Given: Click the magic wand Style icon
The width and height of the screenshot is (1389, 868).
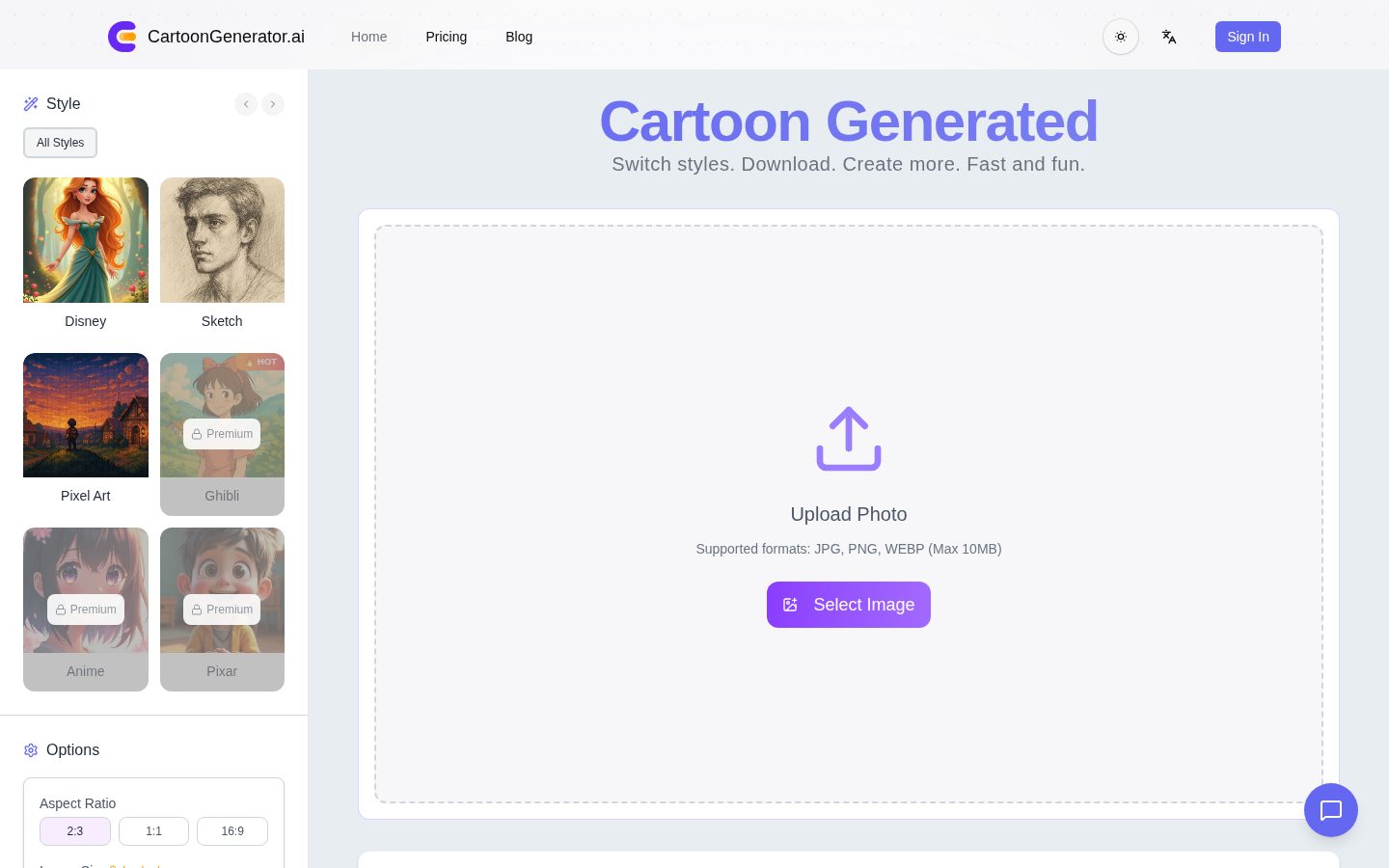Looking at the screenshot, I should pos(31,104).
